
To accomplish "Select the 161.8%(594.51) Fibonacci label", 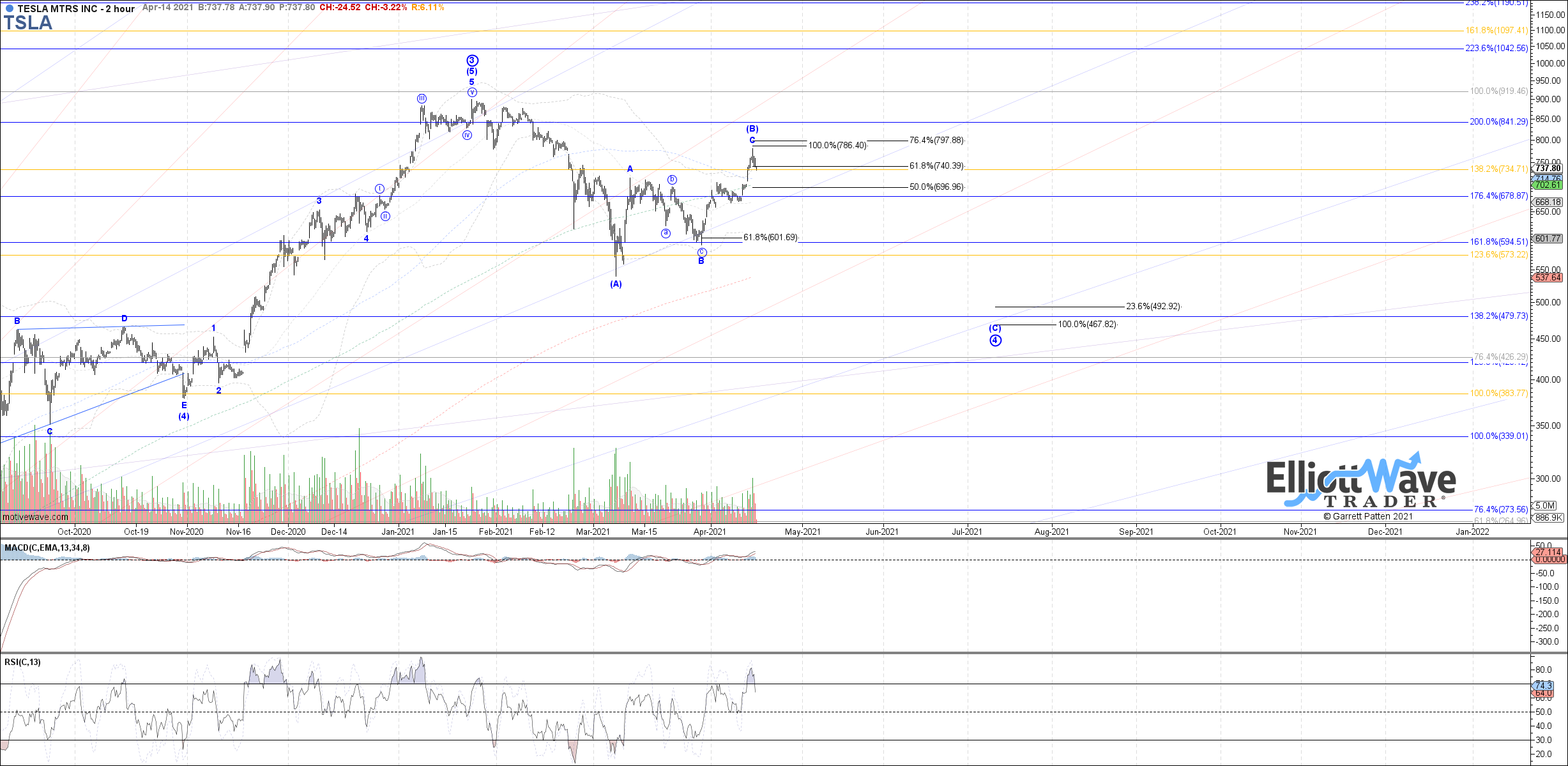I will (x=1499, y=241).
